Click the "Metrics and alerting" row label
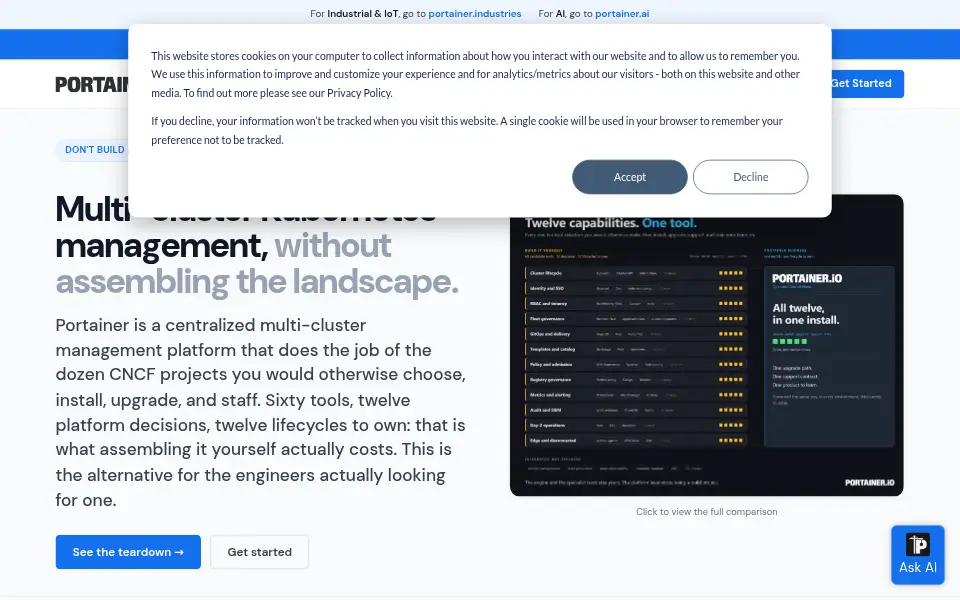960x600 pixels. click(x=550, y=395)
